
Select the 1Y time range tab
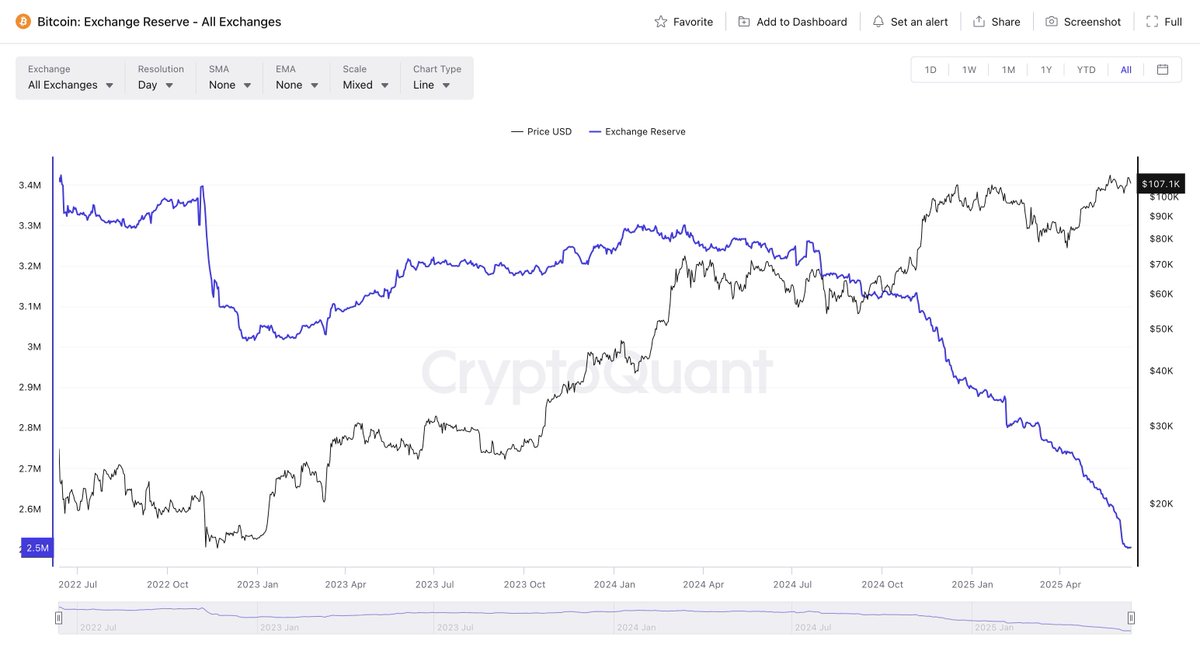[x=1046, y=69]
